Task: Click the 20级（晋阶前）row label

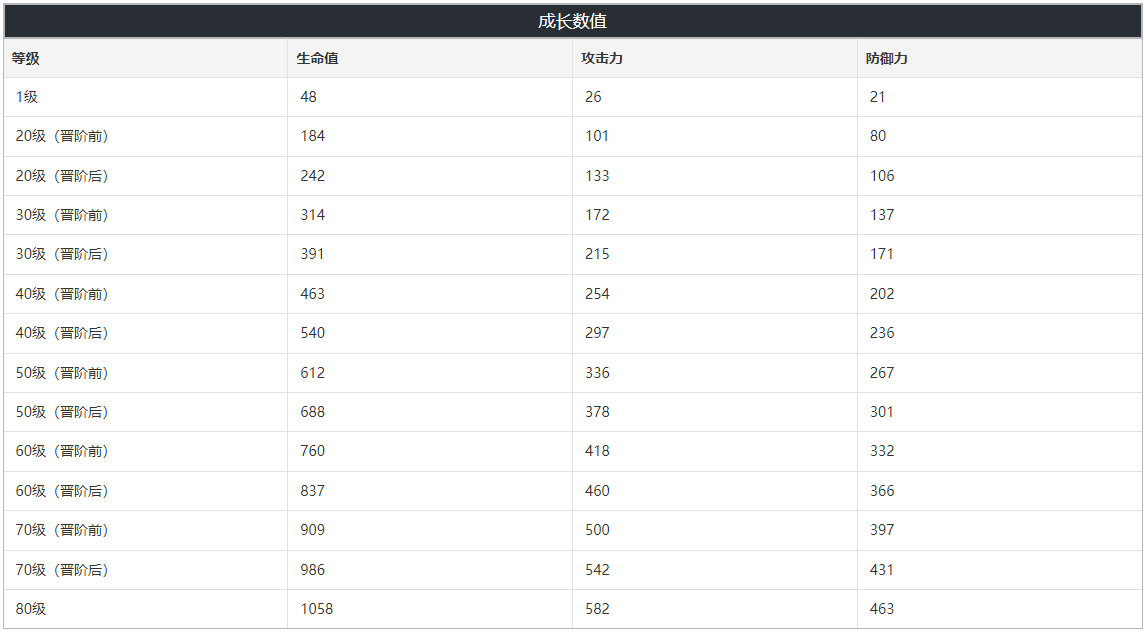Action: (x=62, y=136)
